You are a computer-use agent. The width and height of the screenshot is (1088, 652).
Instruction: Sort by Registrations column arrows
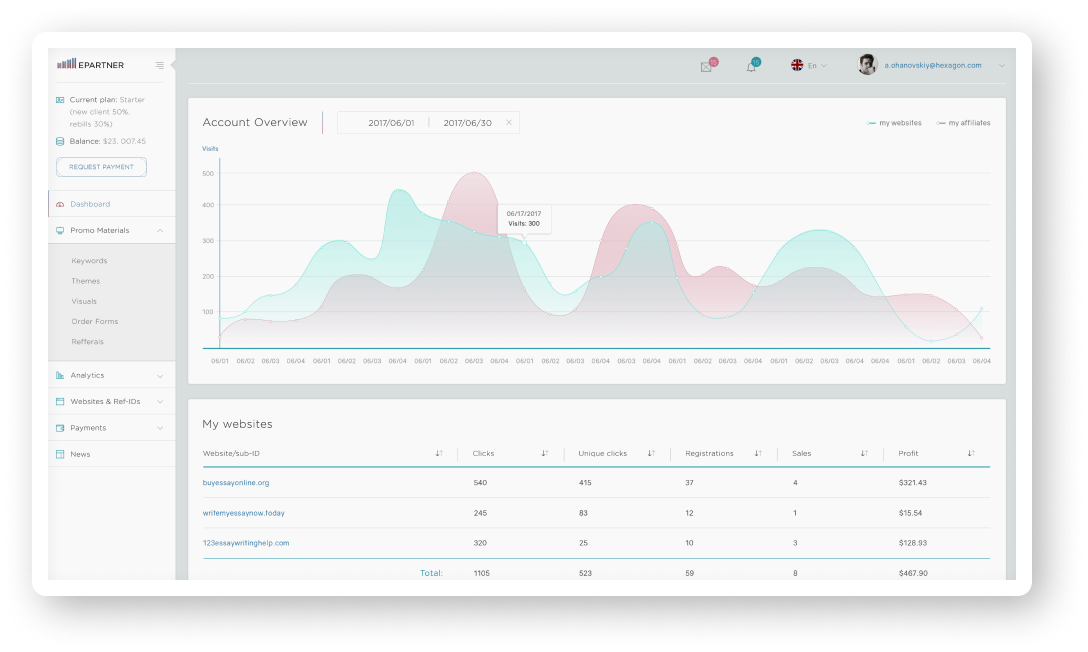click(x=758, y=454)
